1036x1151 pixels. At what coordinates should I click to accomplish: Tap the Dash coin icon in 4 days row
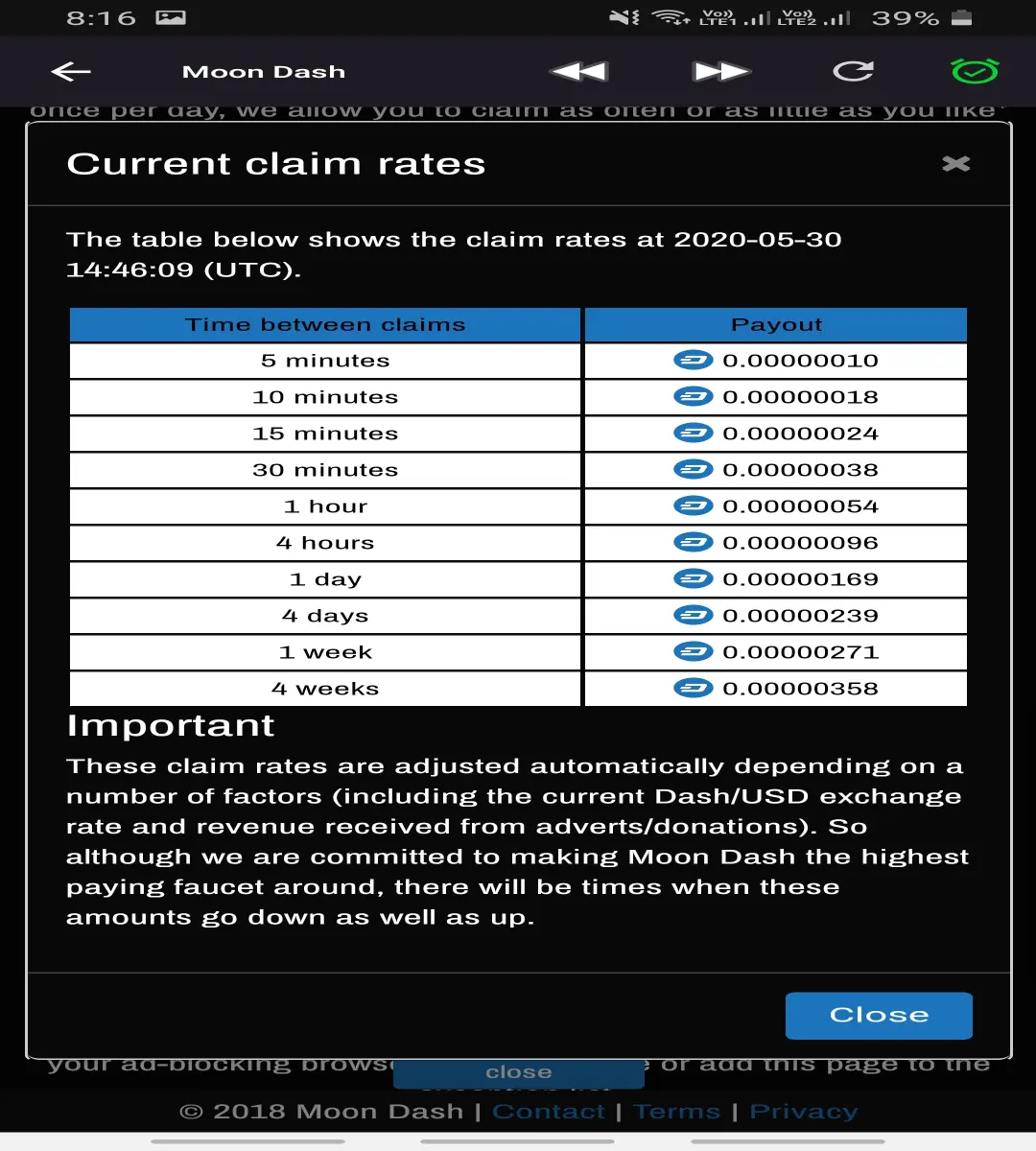(x=694, y=616)
